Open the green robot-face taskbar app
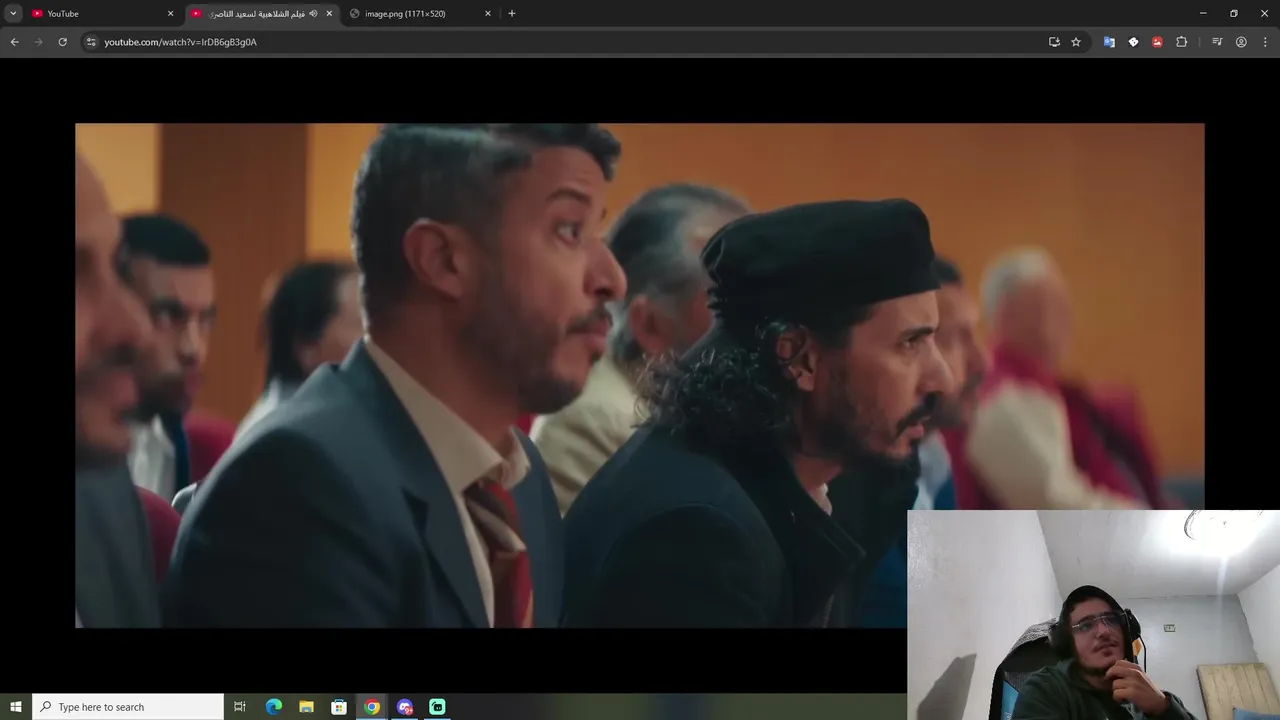Viewport: 1280px width, 720px height. [437, 707]
